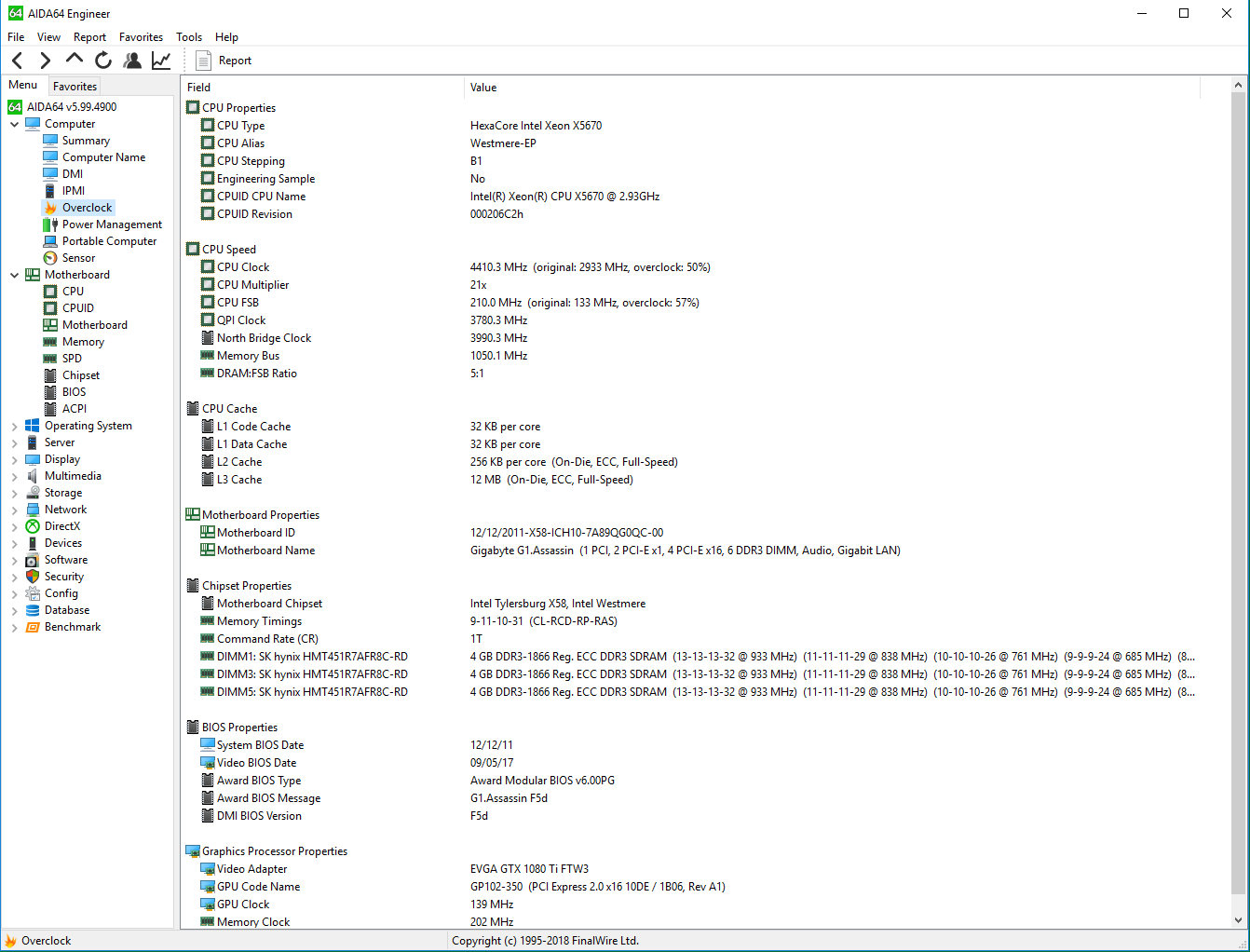Image resolution: width=1250 pixels, height=952 pixels.
Task: Click the Storage drive icon
Action: [33, 493]
